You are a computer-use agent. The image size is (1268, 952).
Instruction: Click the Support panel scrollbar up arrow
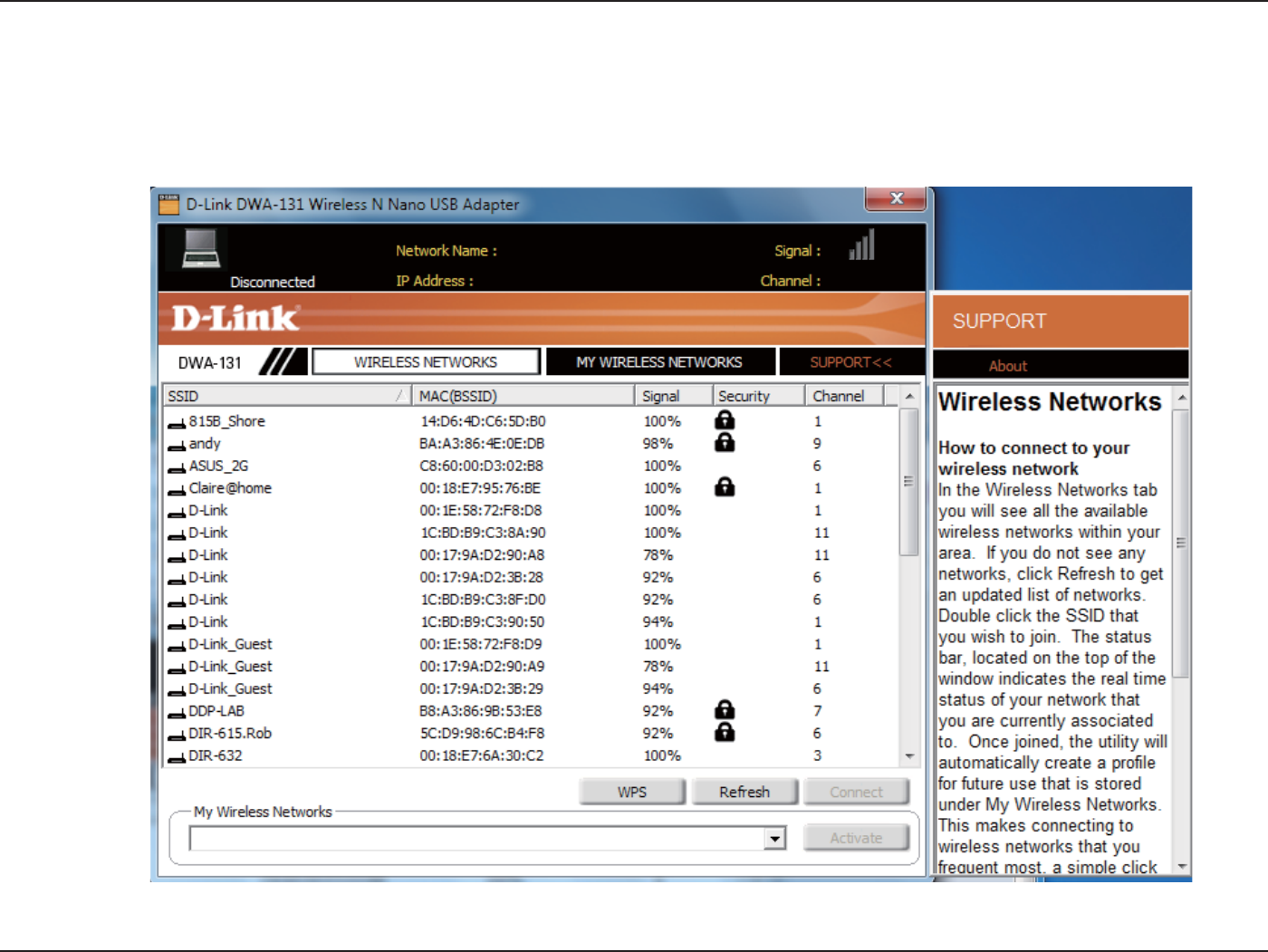pos(1181,398)
